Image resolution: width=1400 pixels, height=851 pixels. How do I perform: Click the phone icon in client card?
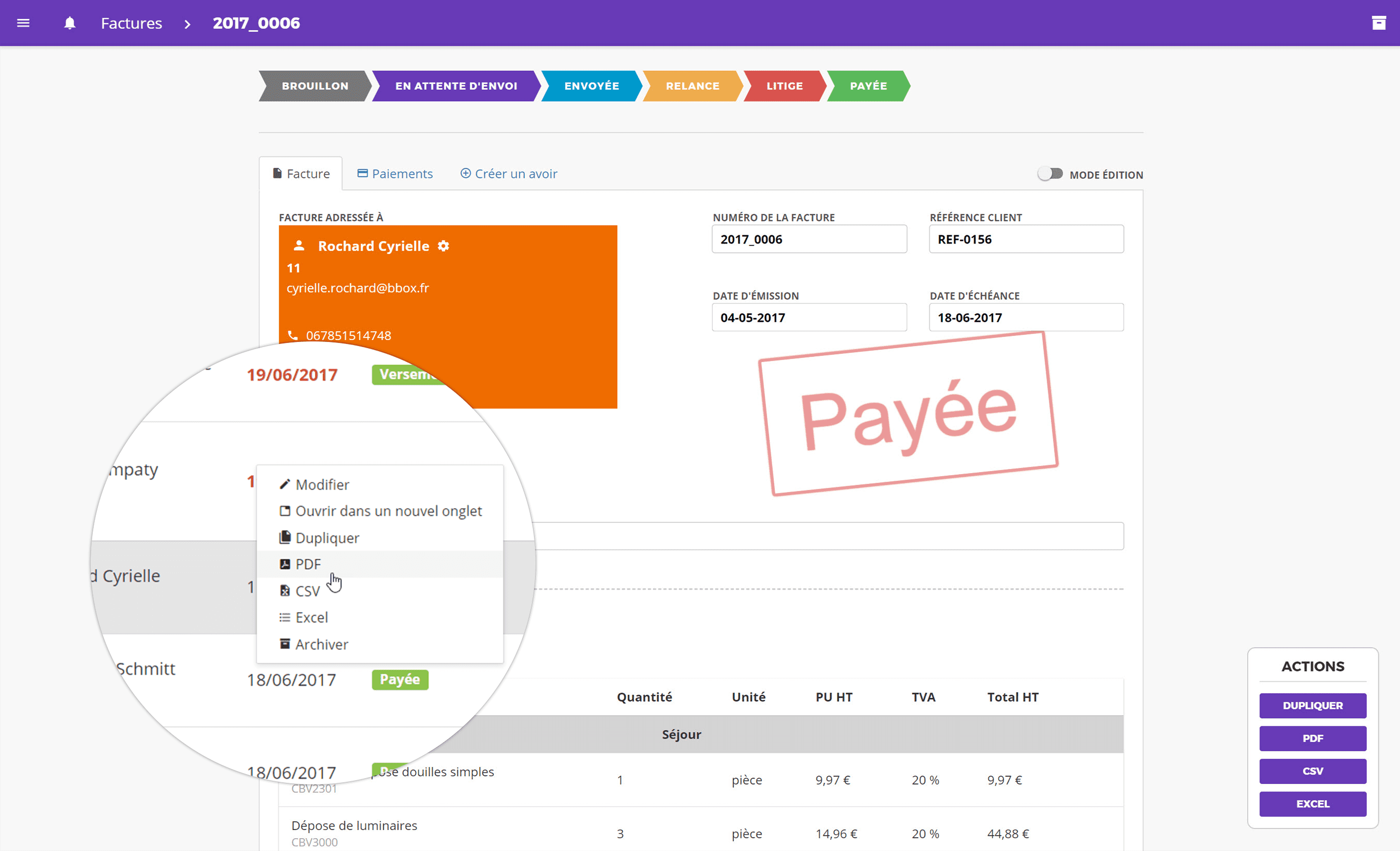293,335
